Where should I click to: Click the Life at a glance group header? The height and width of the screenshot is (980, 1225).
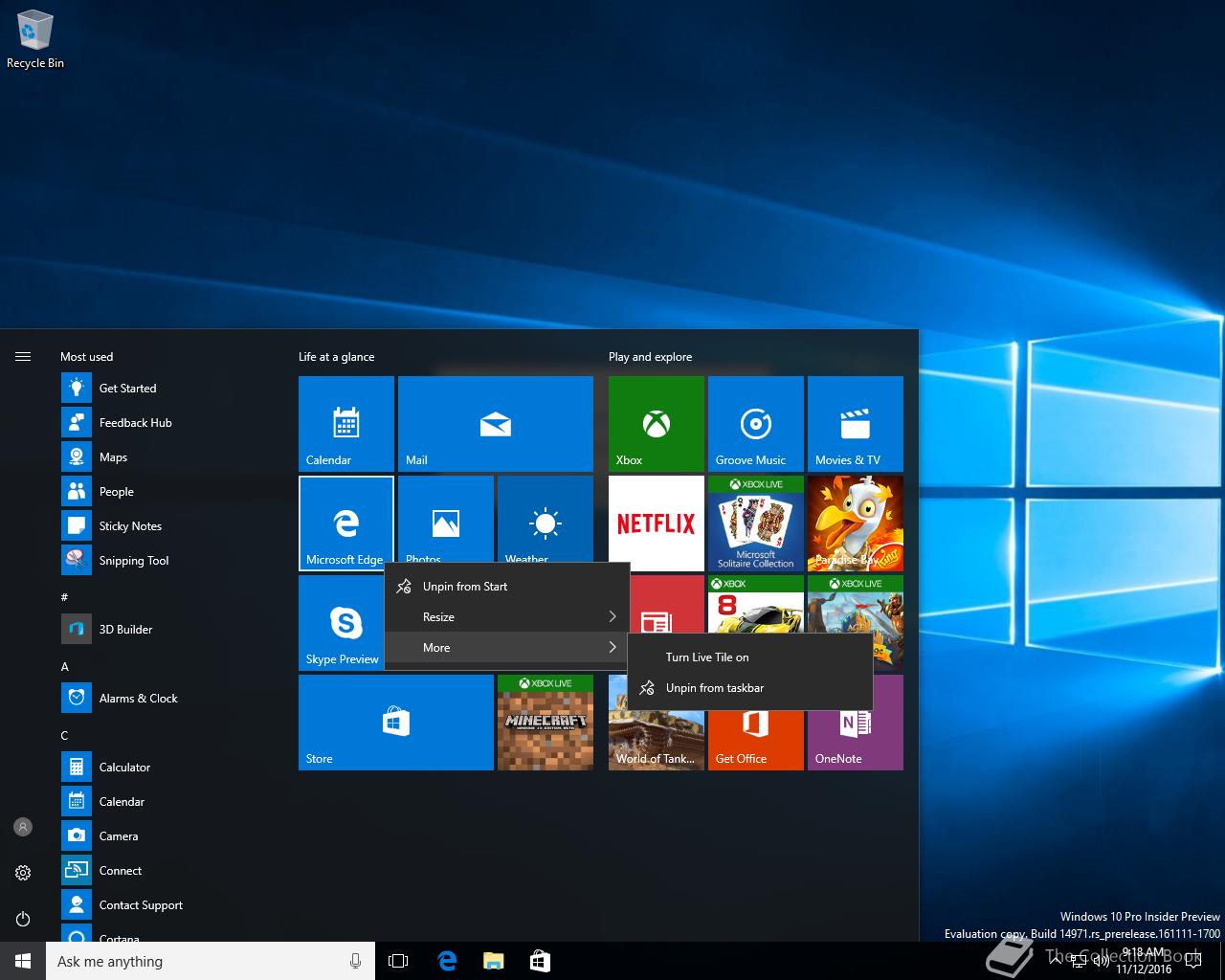337,357
